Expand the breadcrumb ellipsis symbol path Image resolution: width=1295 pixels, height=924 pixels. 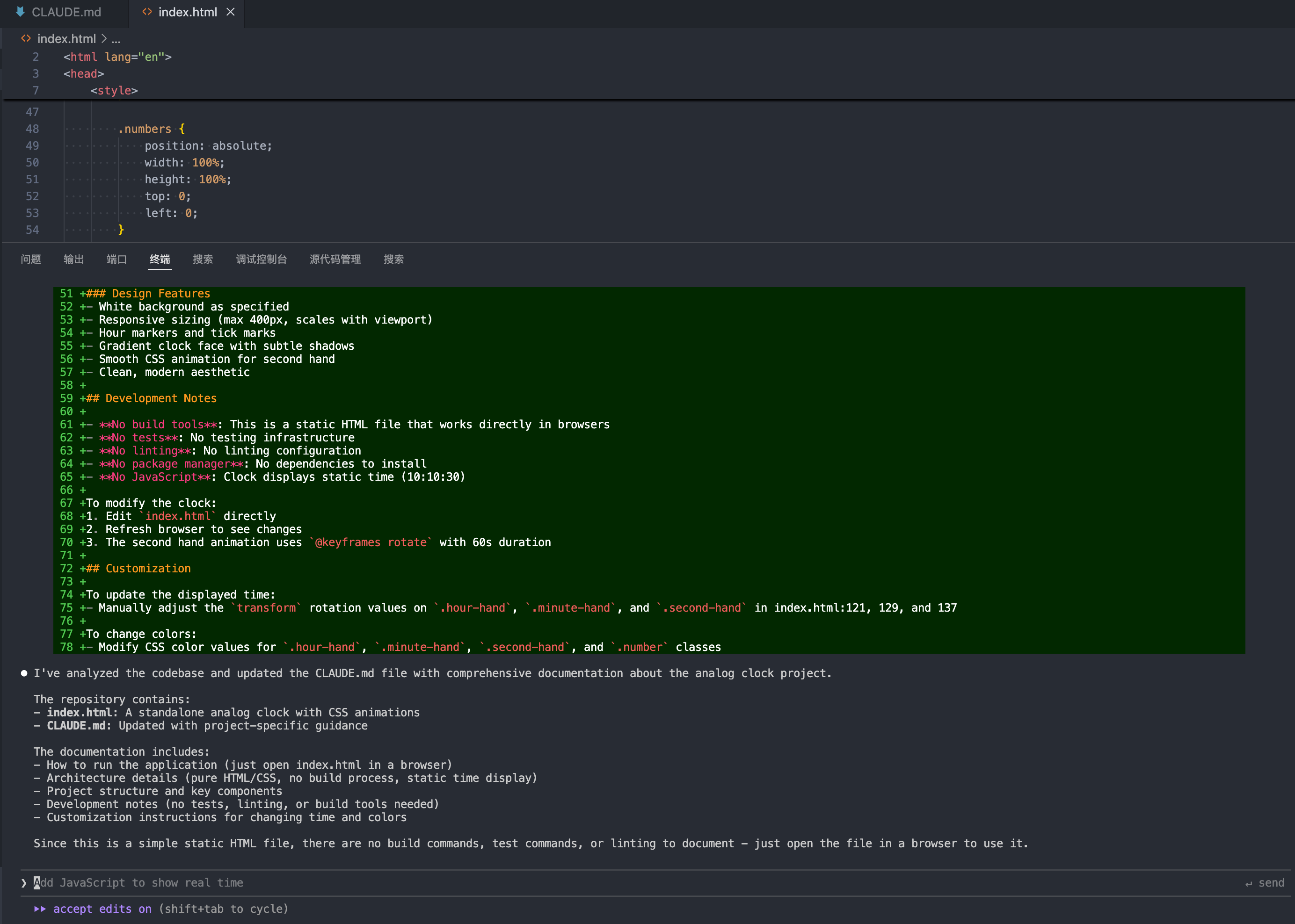pyautogui.click(x=116, y=39)
